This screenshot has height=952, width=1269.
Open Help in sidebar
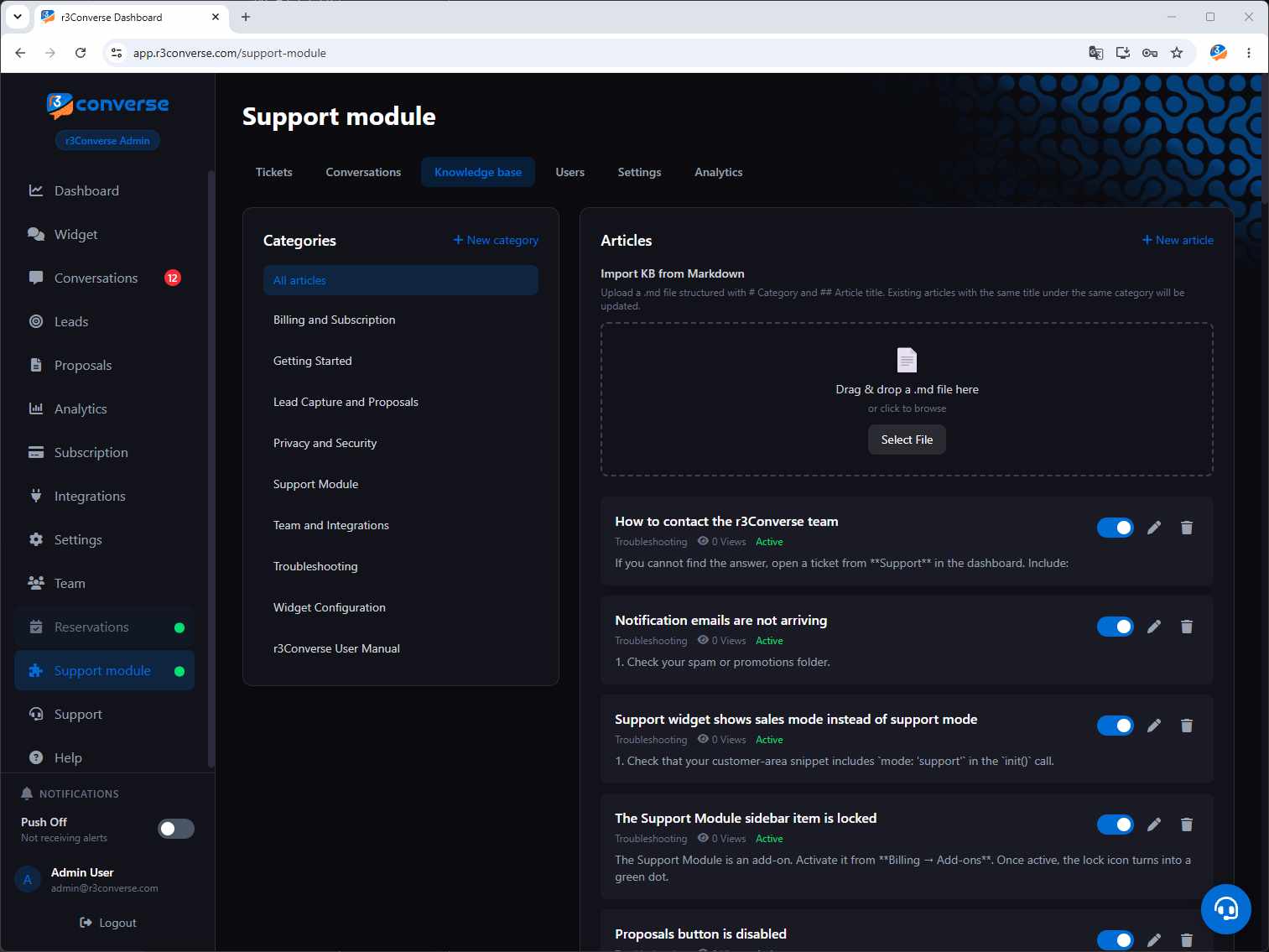tap(104, 757)
